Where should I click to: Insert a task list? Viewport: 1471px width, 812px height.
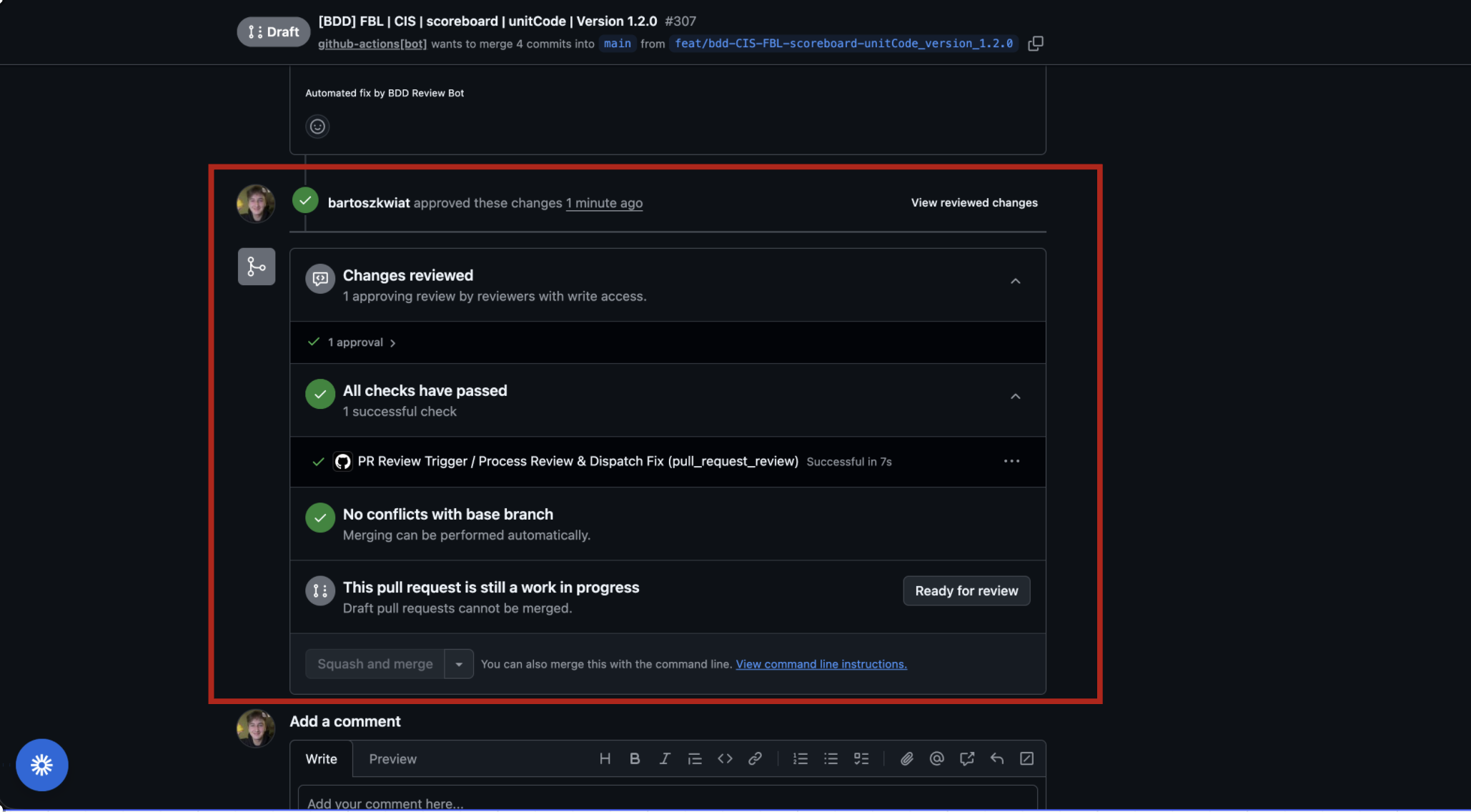point(861,758)
